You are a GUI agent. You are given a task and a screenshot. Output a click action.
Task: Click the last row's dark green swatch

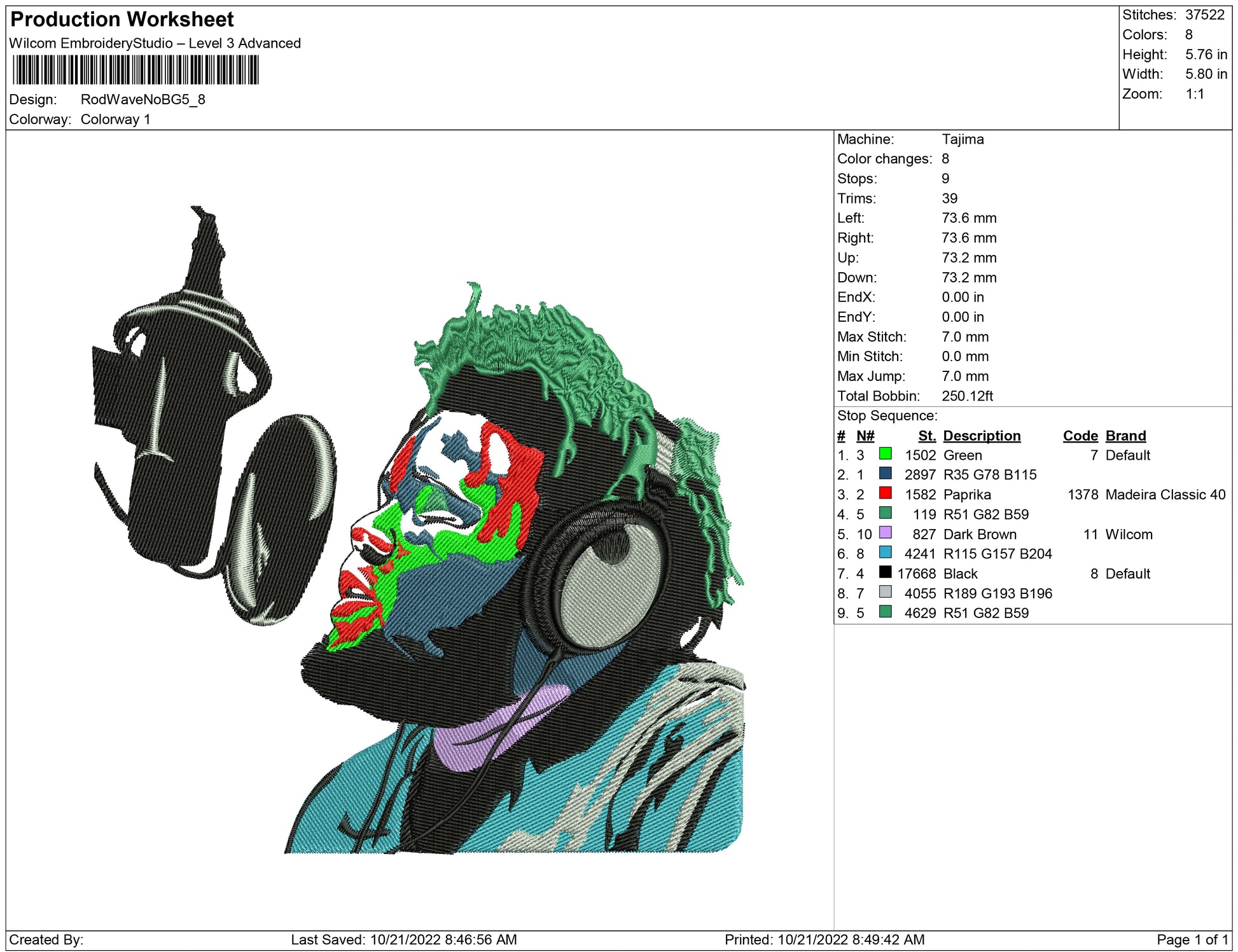885,612
